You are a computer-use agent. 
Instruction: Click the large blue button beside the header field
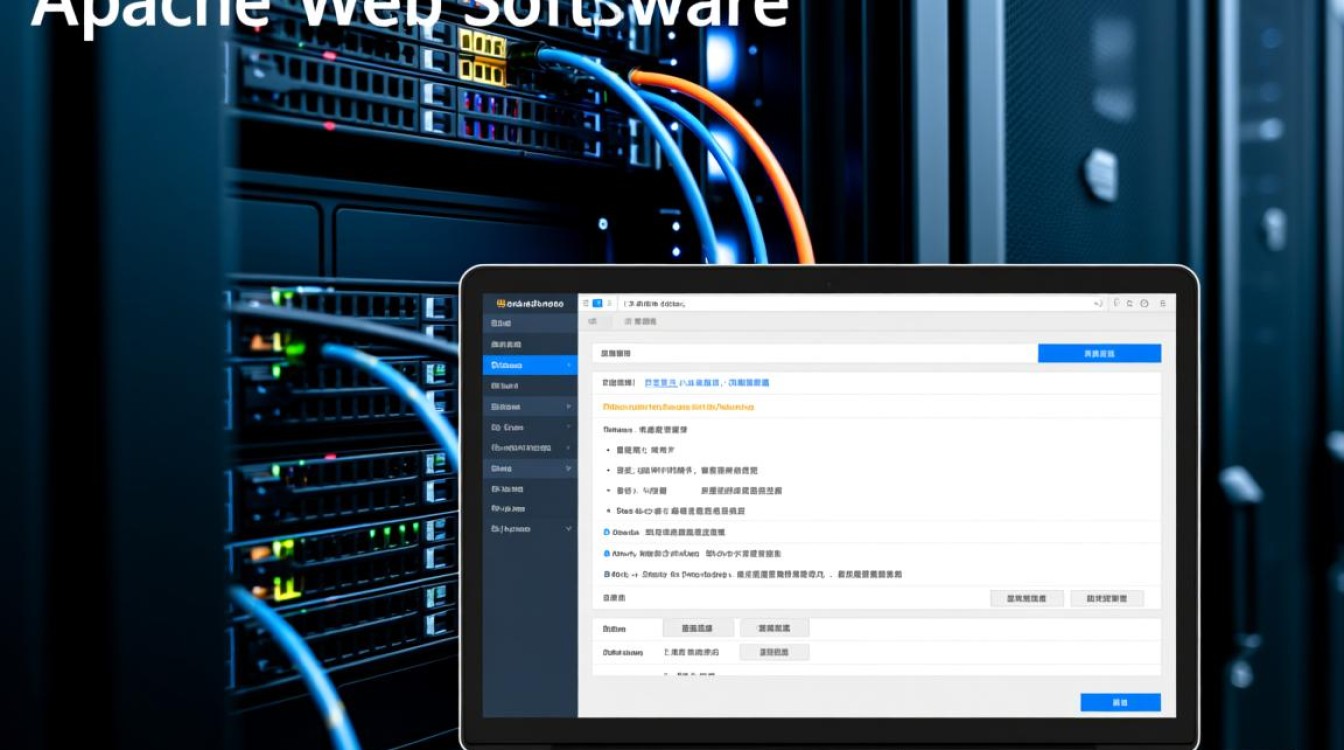click(x=1099, y=354)
